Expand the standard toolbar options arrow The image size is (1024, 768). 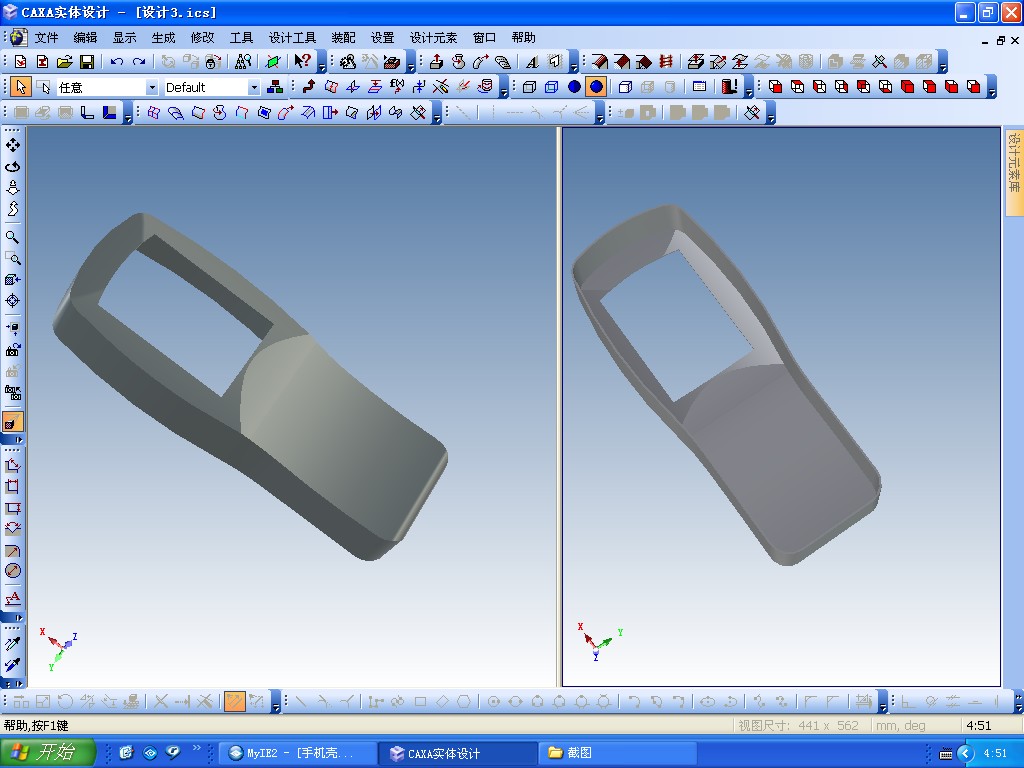coord(322,61)
